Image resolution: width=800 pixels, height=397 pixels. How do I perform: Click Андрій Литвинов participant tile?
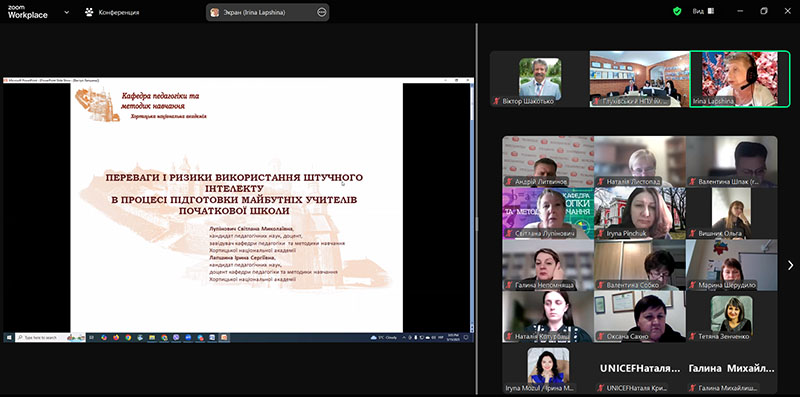click(x=548, y=161)
